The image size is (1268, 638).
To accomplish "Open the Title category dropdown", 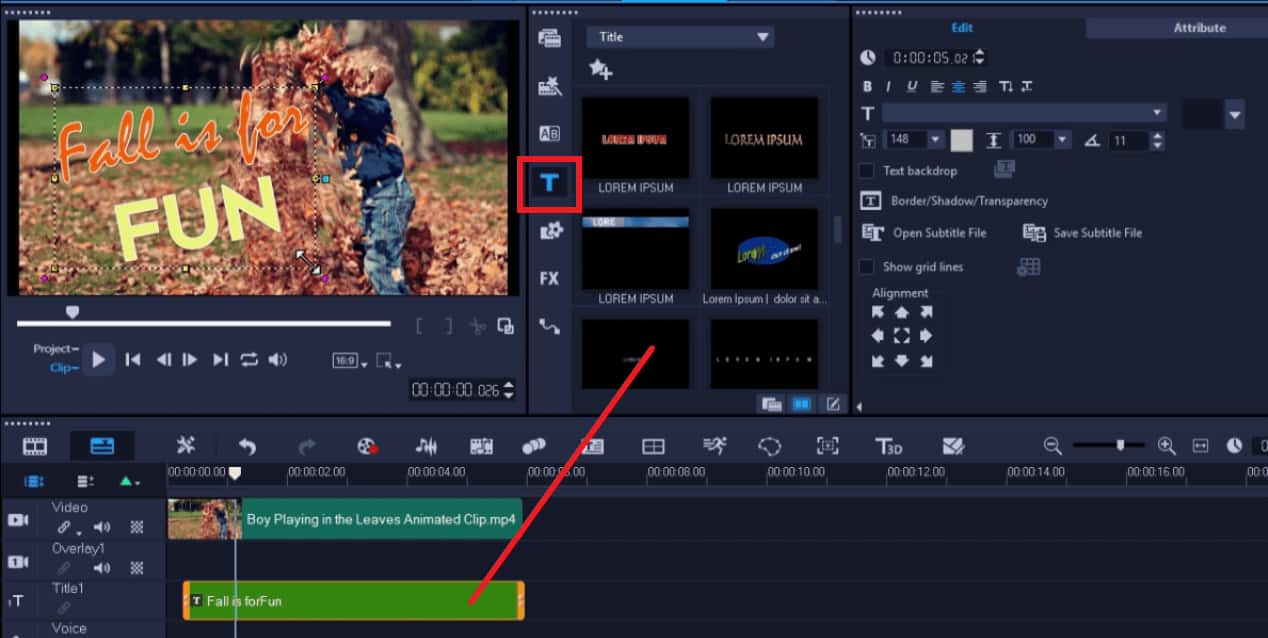I will pyautogui.click(x=763, y=36).
